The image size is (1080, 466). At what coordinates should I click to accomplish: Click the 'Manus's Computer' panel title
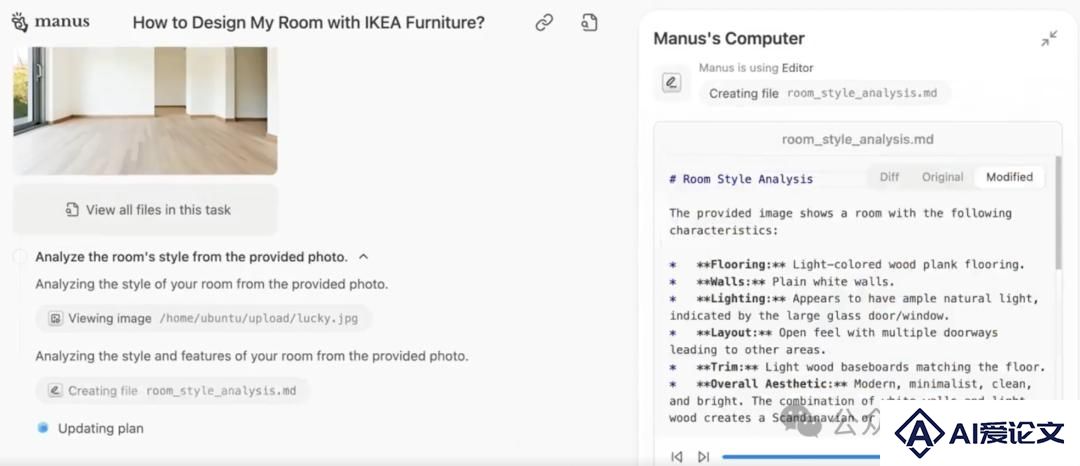(x=729, y=39)
